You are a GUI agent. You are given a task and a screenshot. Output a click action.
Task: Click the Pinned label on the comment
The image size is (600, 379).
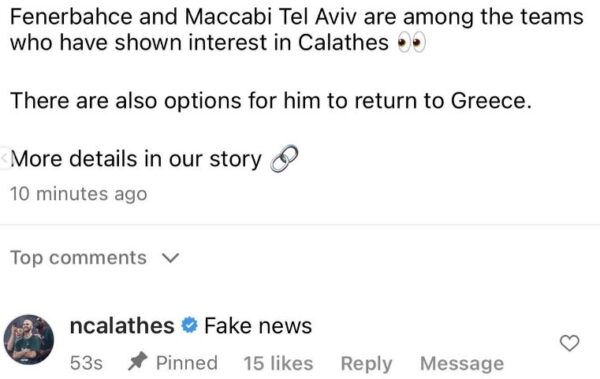[187, 363]
